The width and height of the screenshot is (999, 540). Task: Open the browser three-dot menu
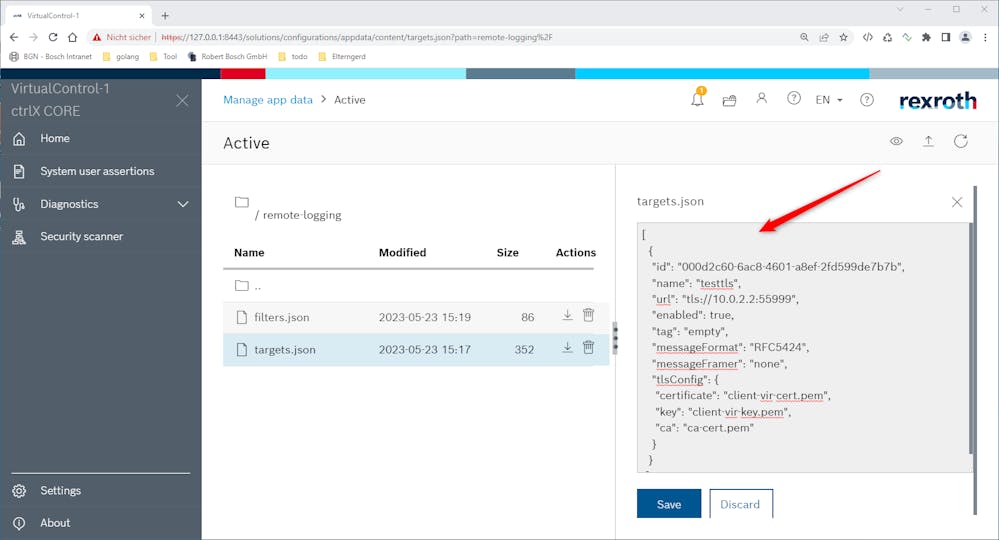[x=985, y=37]
